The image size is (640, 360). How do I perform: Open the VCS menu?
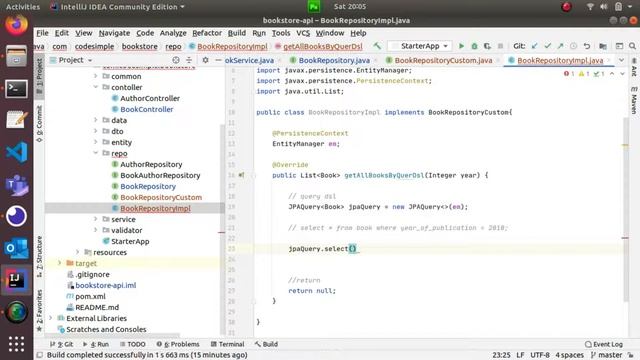[303, 33]
